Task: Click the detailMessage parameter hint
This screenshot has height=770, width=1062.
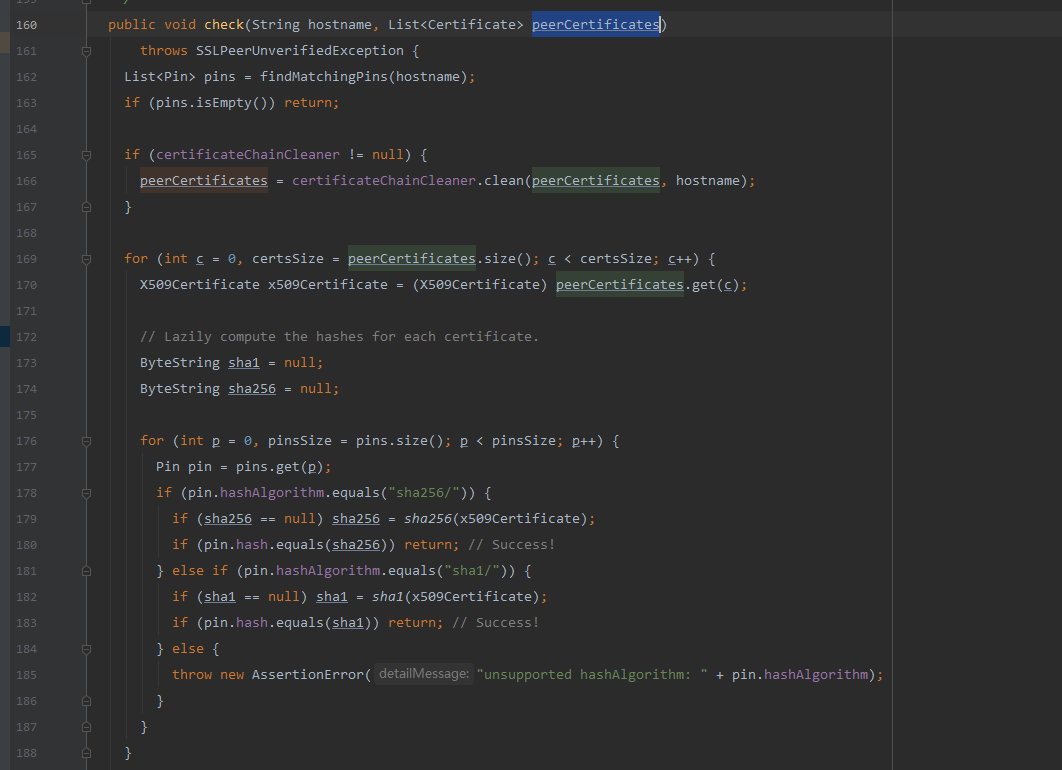Action: point(424,675)
